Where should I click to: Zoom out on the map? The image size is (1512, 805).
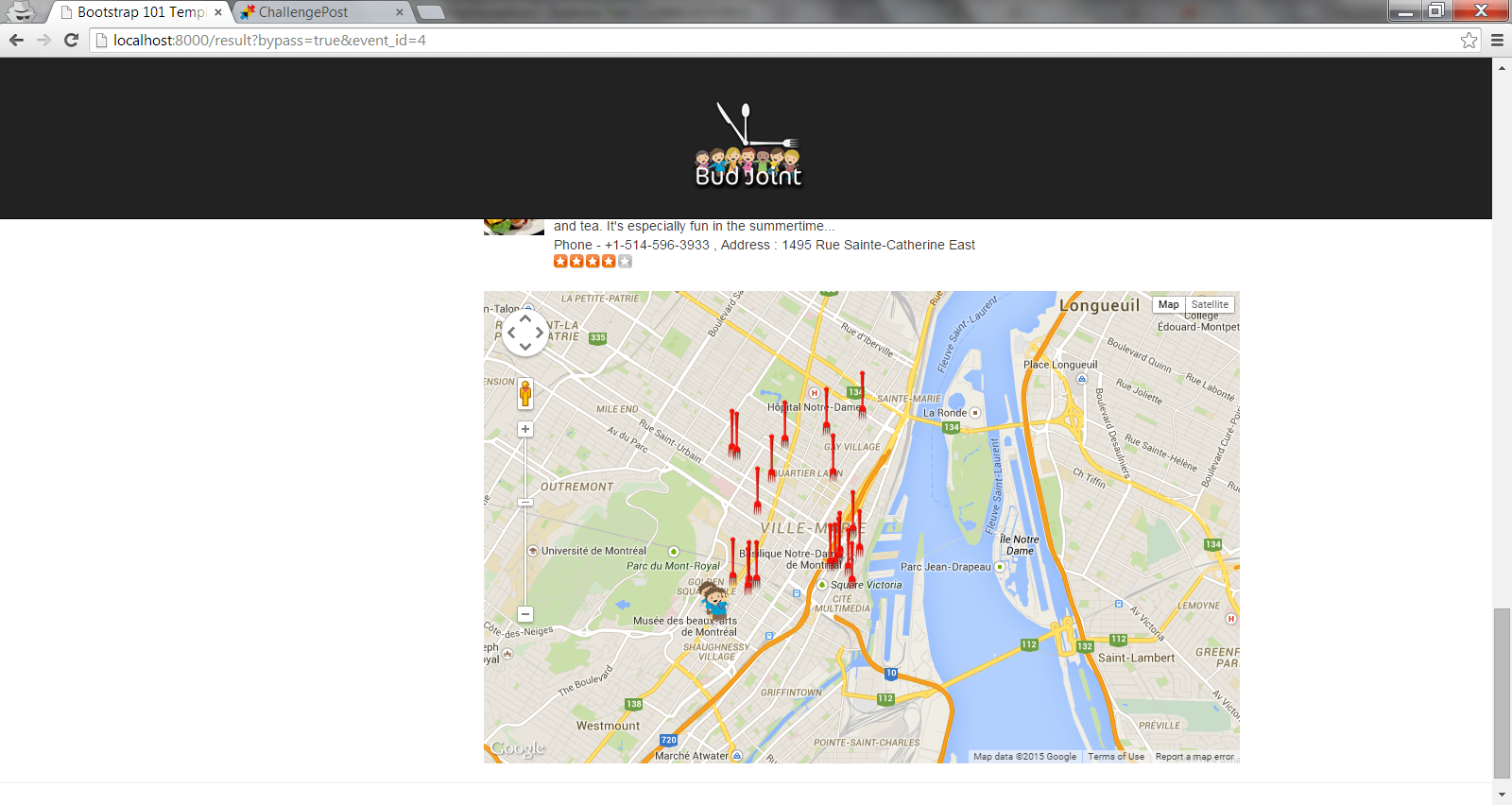point(525,614)
